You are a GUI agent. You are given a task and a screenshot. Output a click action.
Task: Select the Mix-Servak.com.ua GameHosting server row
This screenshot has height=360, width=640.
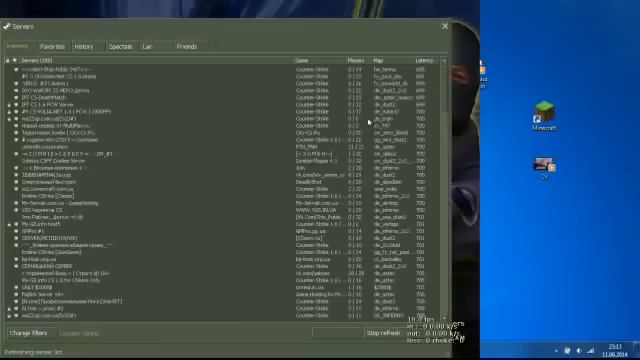click(222, 203)
